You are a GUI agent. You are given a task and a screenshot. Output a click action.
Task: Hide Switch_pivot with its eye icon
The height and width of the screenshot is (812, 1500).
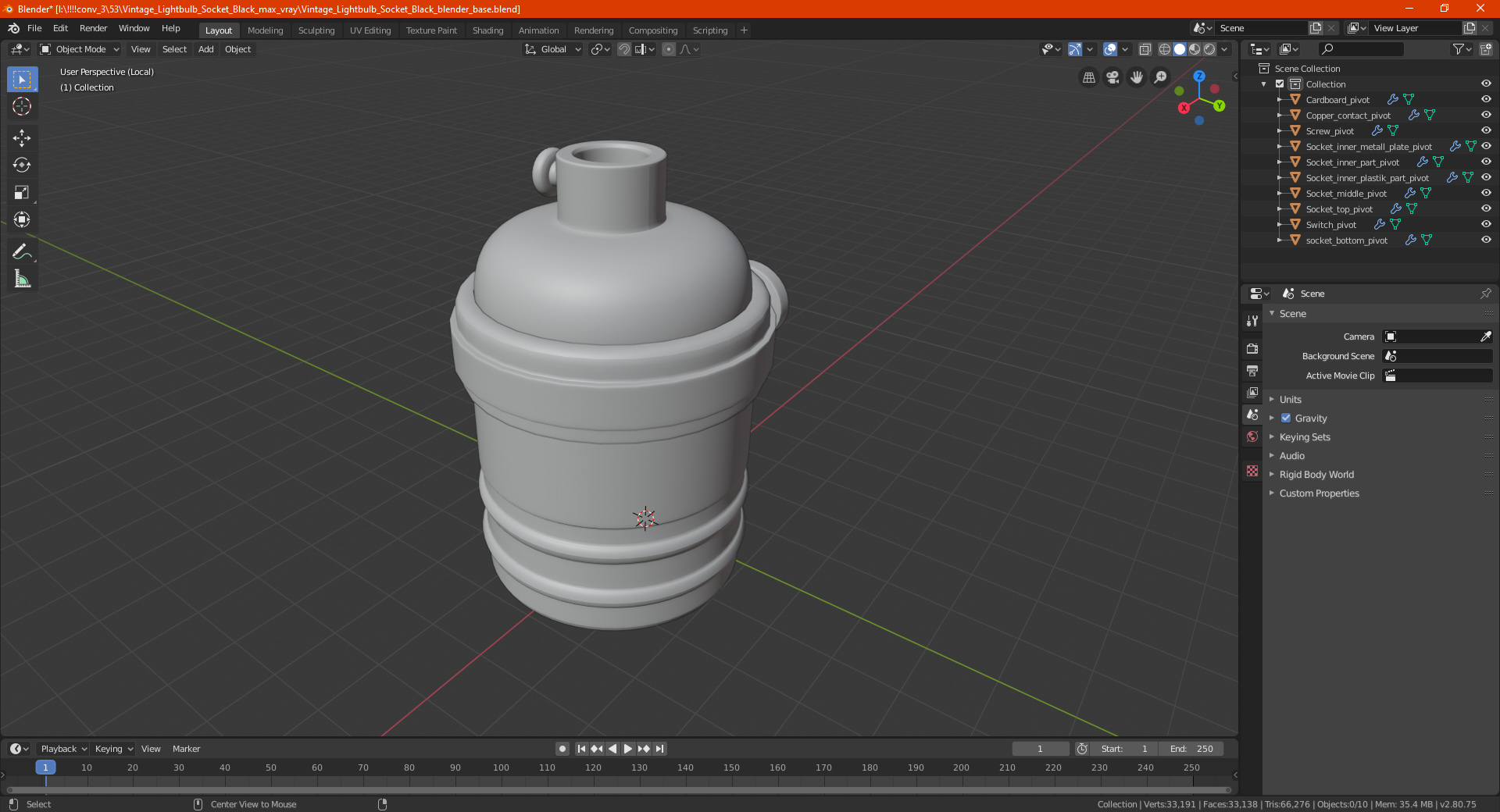pos(1486,225)
